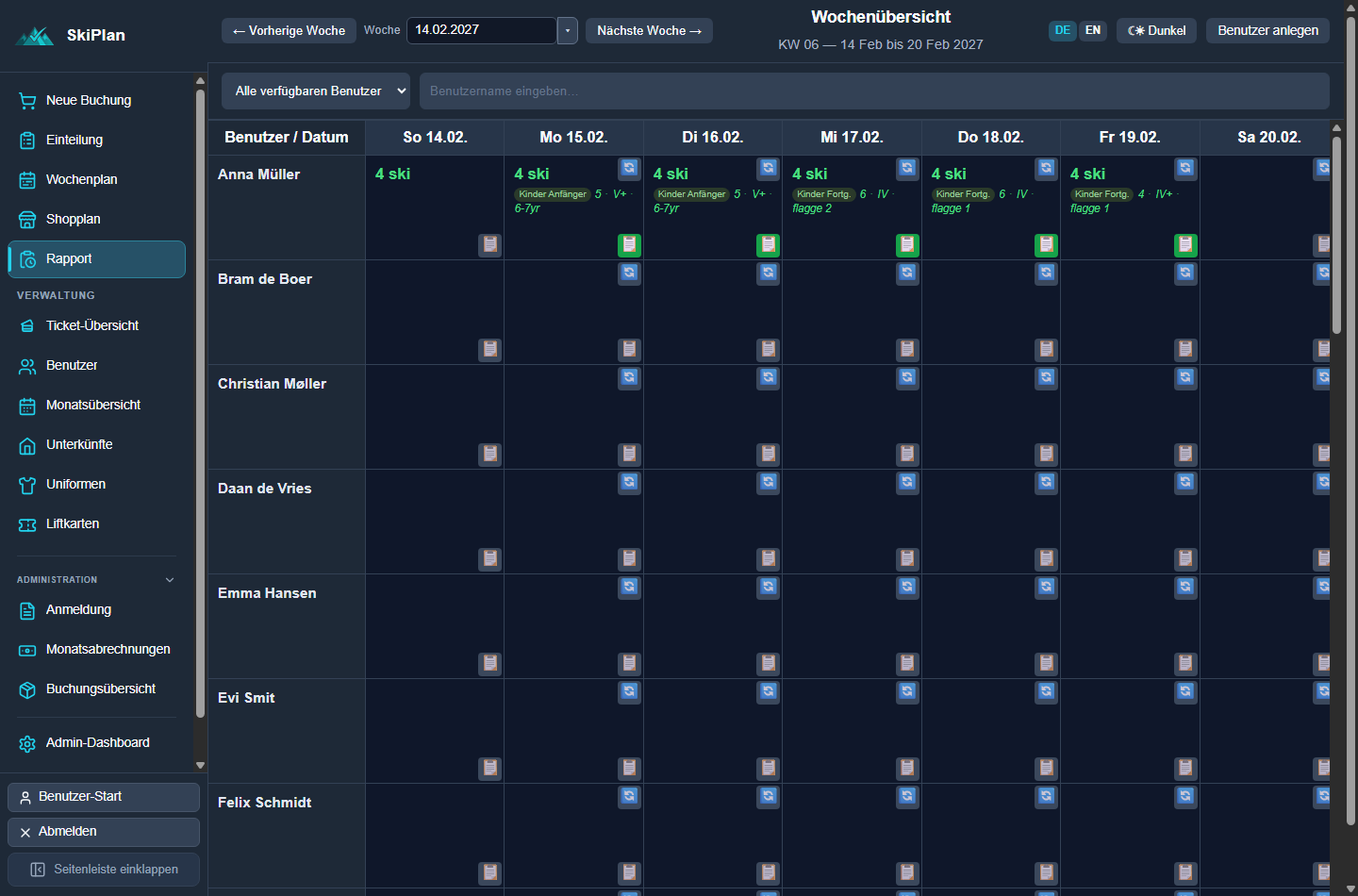
Task: Click the sidebar scrollbar down arrow
Action: point(200,765)
